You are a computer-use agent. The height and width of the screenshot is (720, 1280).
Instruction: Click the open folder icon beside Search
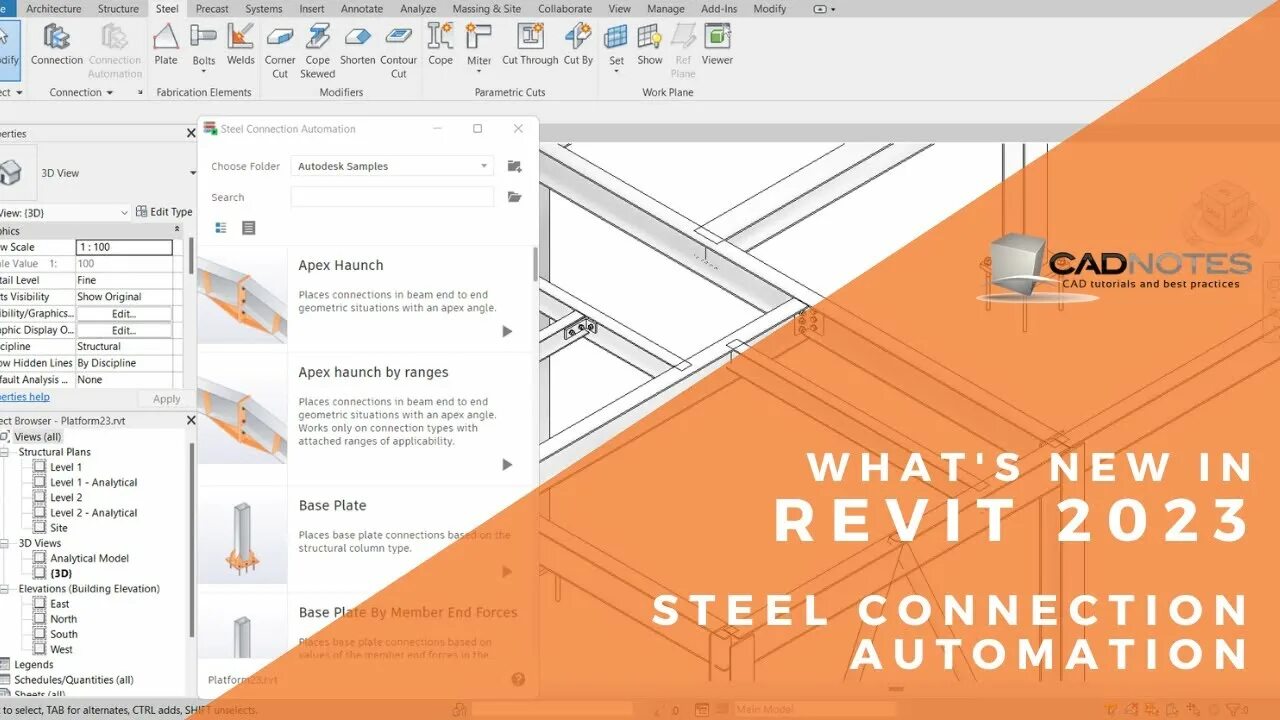515,197
